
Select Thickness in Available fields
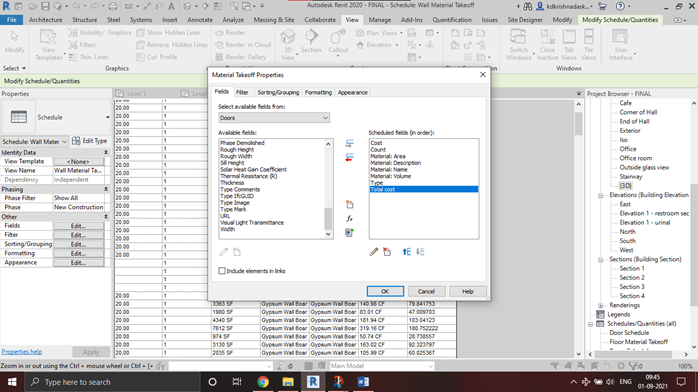click(x=232, y=182)
